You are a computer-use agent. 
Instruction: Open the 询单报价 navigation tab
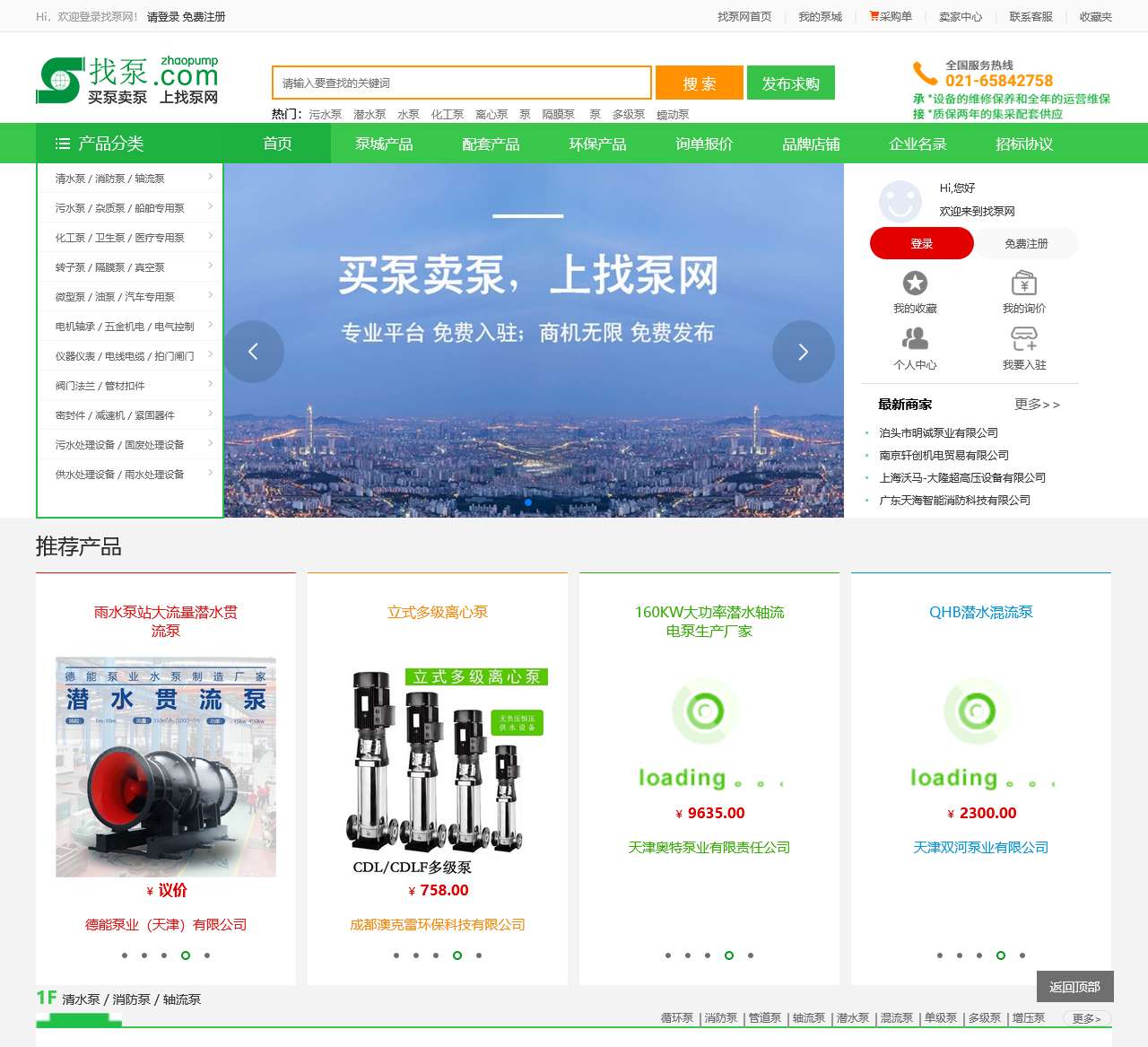point(704,144)
